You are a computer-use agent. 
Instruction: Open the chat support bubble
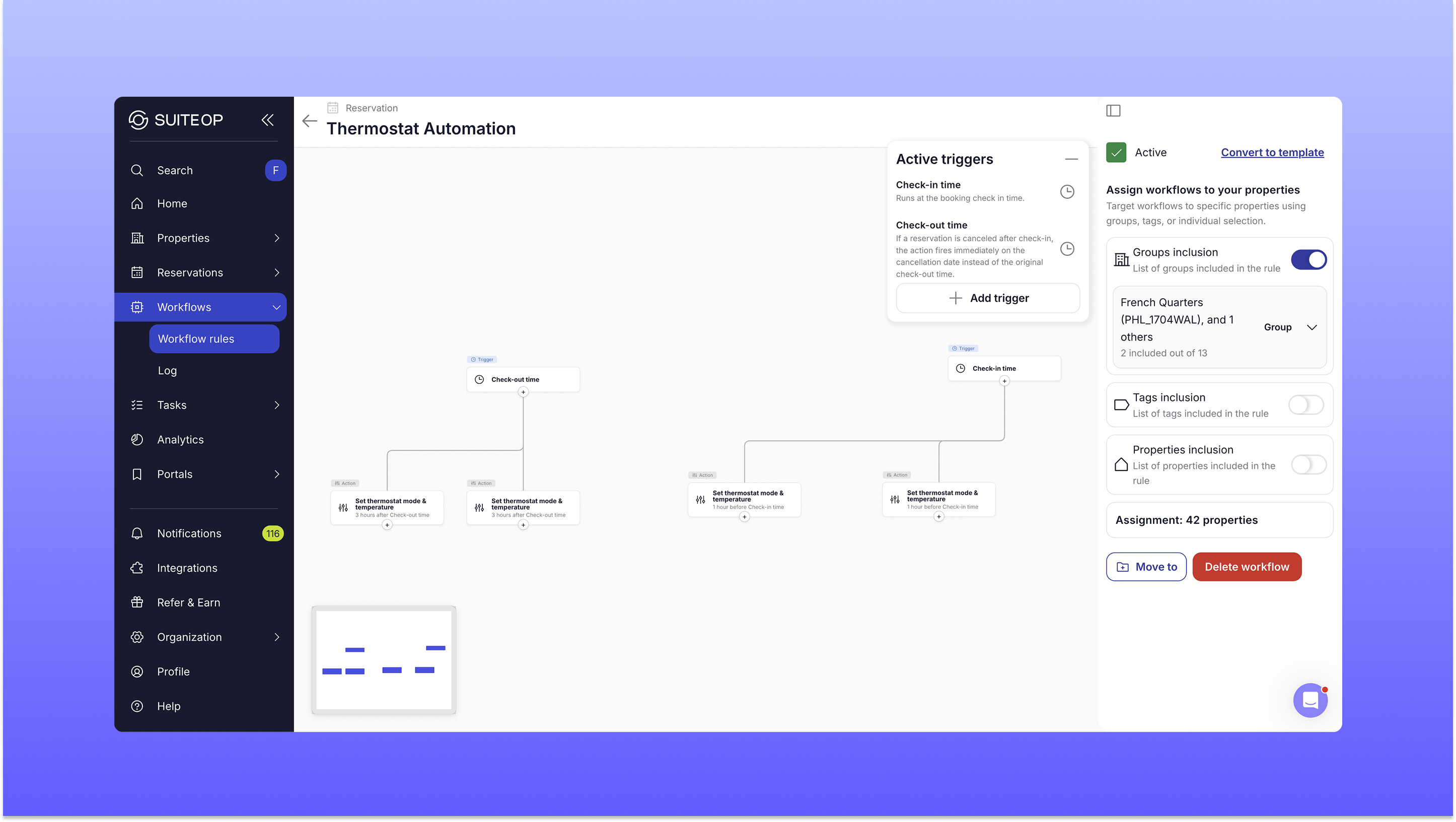1309,700
